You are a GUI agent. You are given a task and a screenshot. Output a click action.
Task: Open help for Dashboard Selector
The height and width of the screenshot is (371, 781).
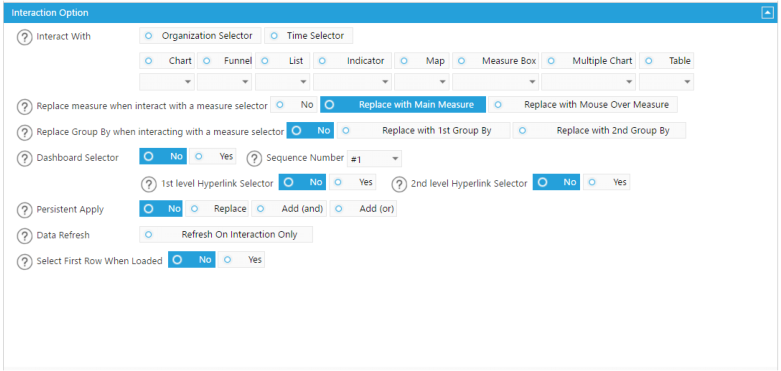pos(24,158)
